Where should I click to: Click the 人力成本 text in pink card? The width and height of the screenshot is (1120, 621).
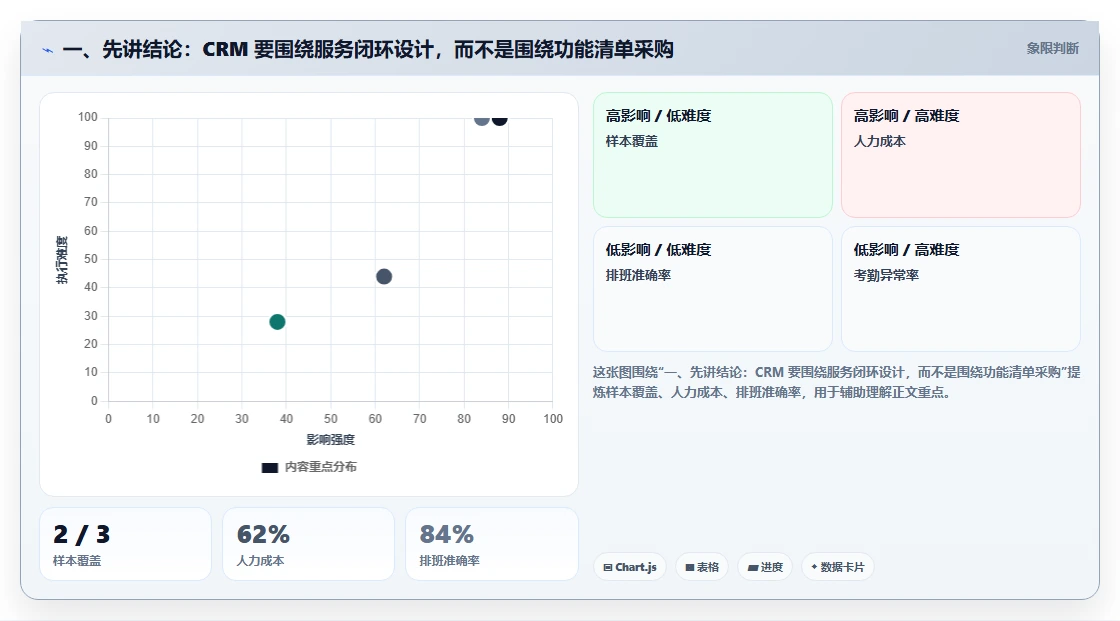880,141
